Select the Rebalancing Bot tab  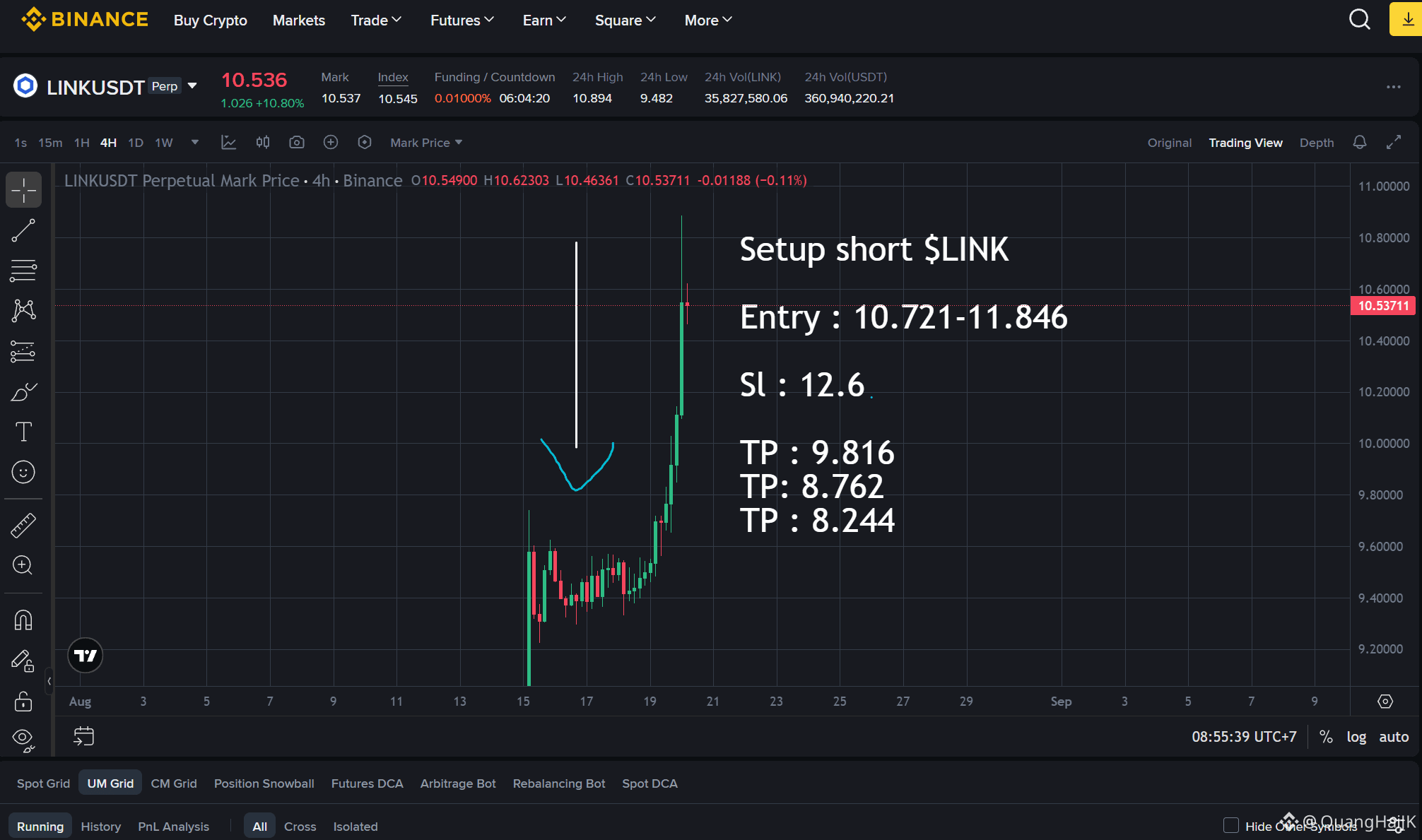[x=559, y=783]
